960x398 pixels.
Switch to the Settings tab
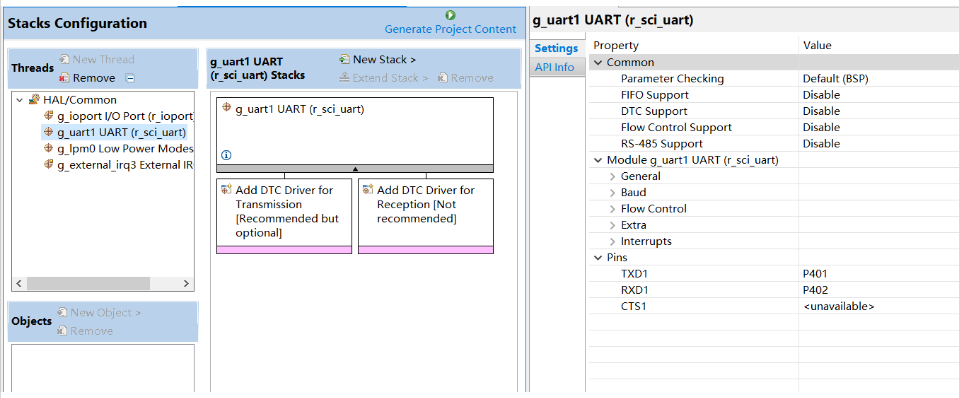556,48
